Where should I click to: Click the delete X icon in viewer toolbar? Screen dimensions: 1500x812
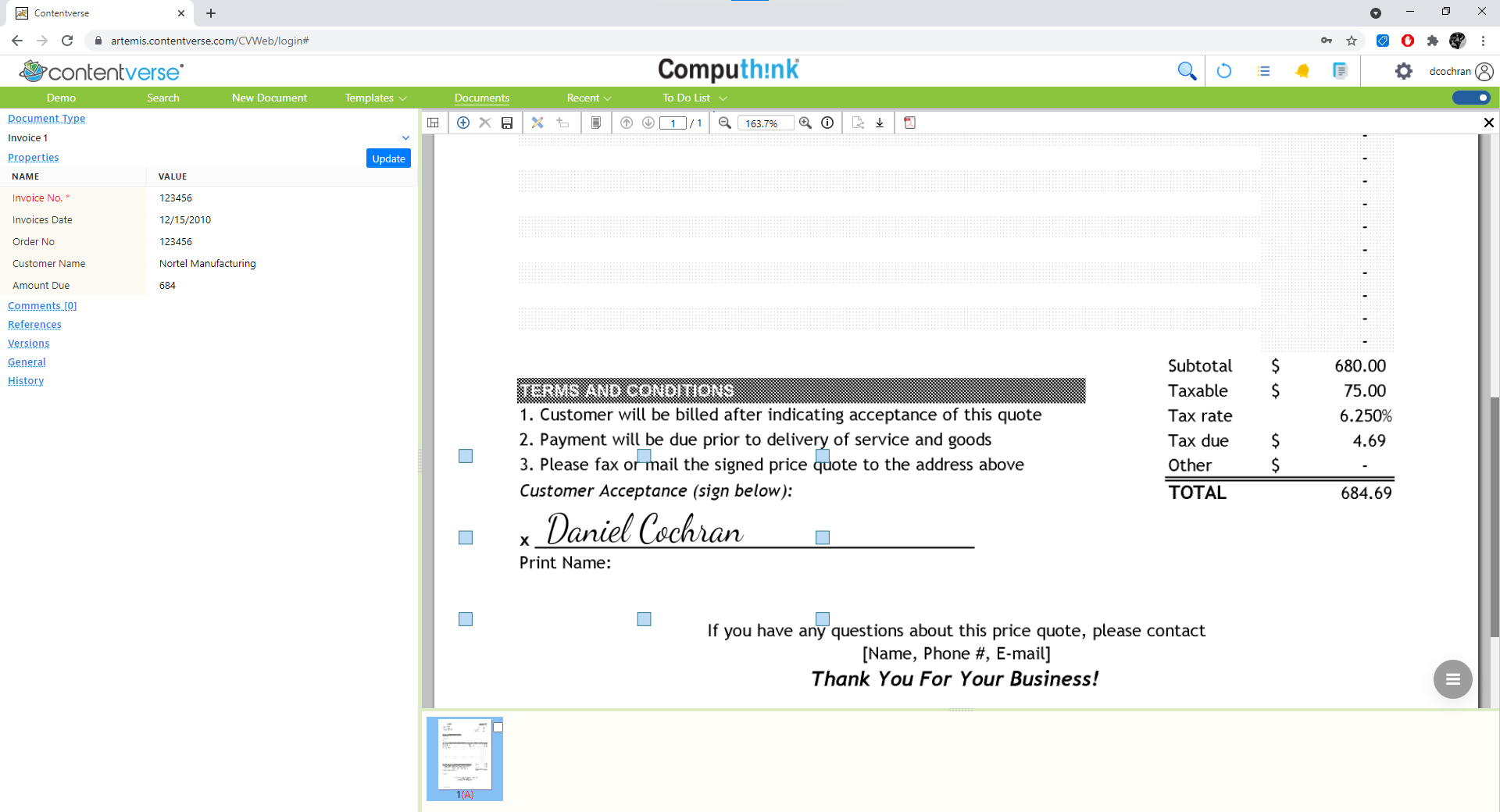[x=485, y=123]
